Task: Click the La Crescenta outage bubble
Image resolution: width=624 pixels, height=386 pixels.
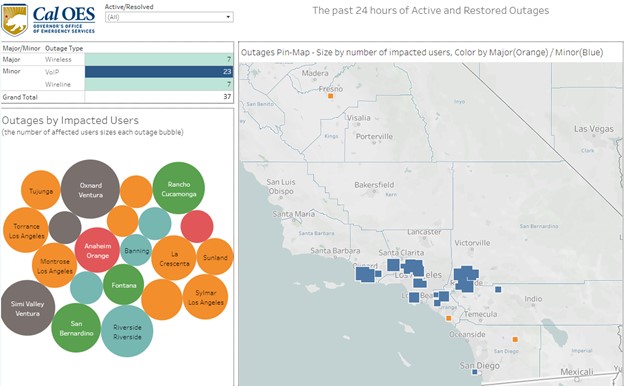Action: tap(174, 258)
